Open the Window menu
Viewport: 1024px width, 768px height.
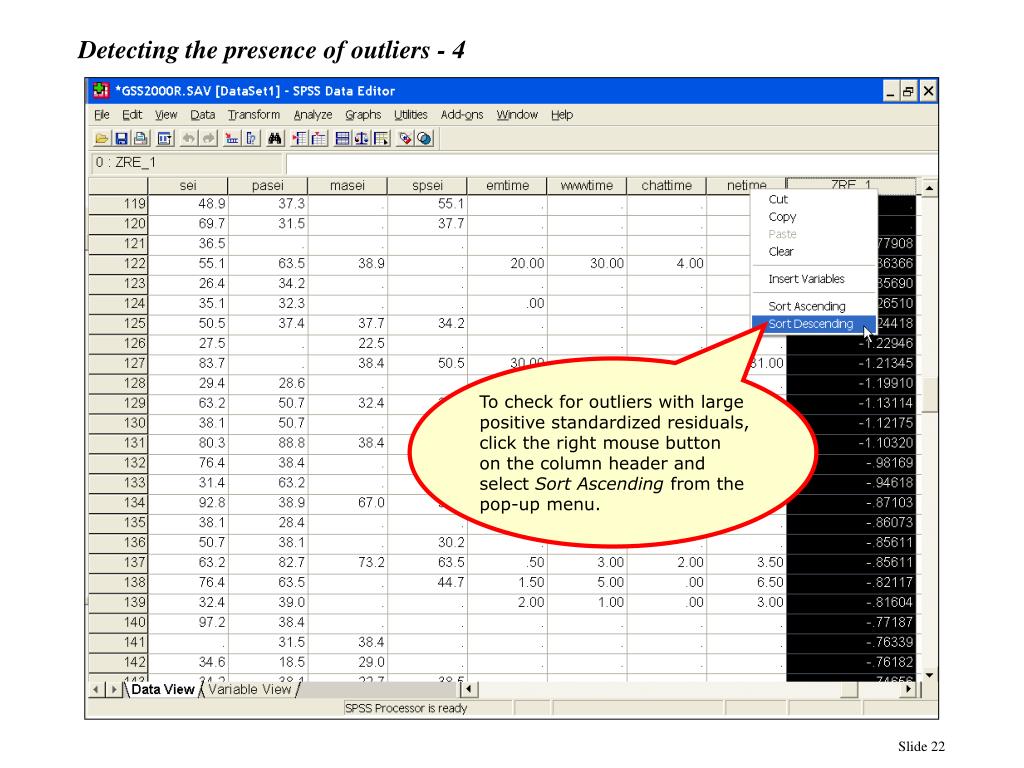click(x=517, y=115)
